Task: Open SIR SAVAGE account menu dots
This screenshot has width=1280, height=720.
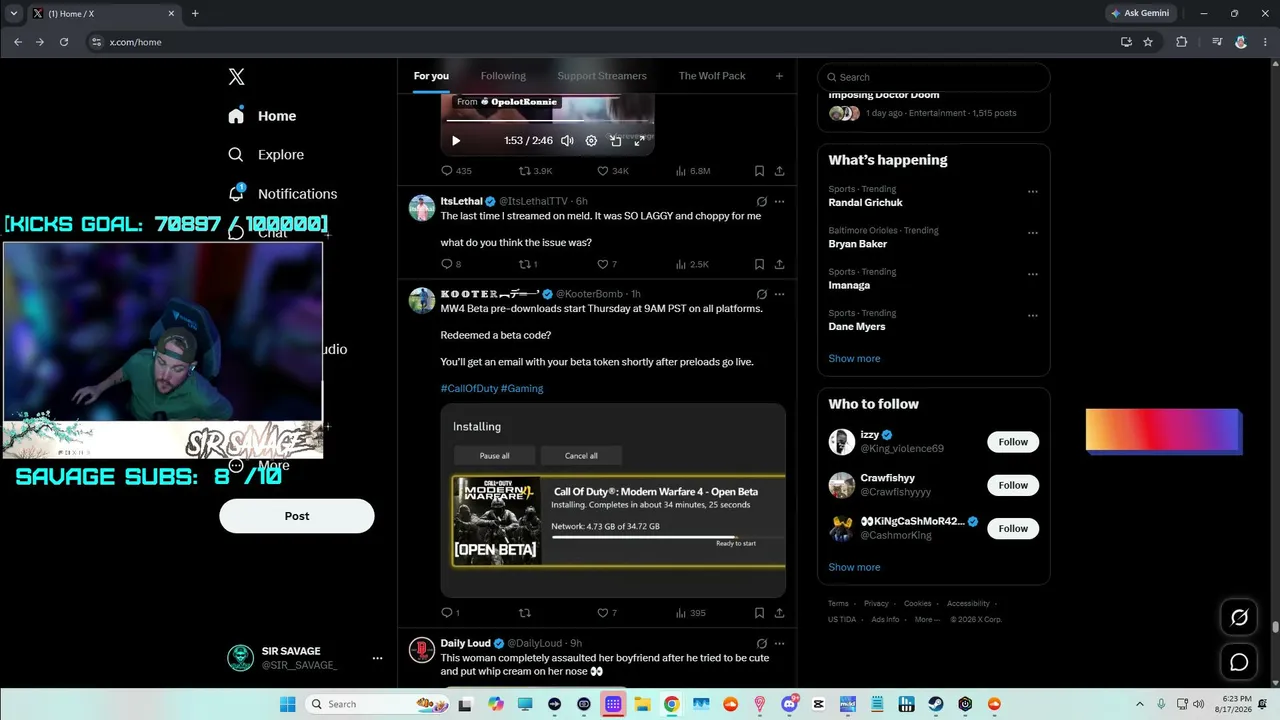Action: coord(377,658)
